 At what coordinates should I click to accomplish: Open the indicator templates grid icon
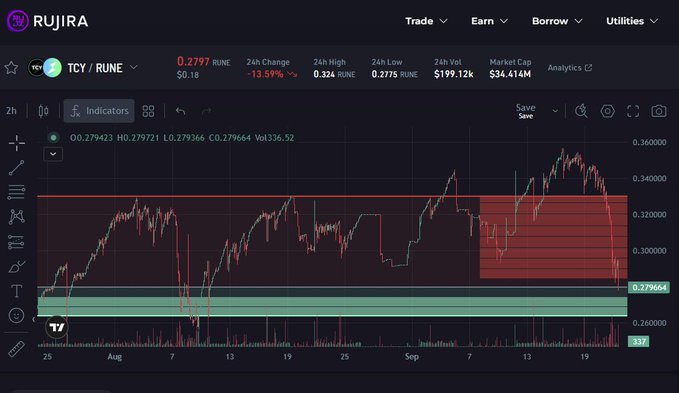pyautogui.click(x=148, y=111)
